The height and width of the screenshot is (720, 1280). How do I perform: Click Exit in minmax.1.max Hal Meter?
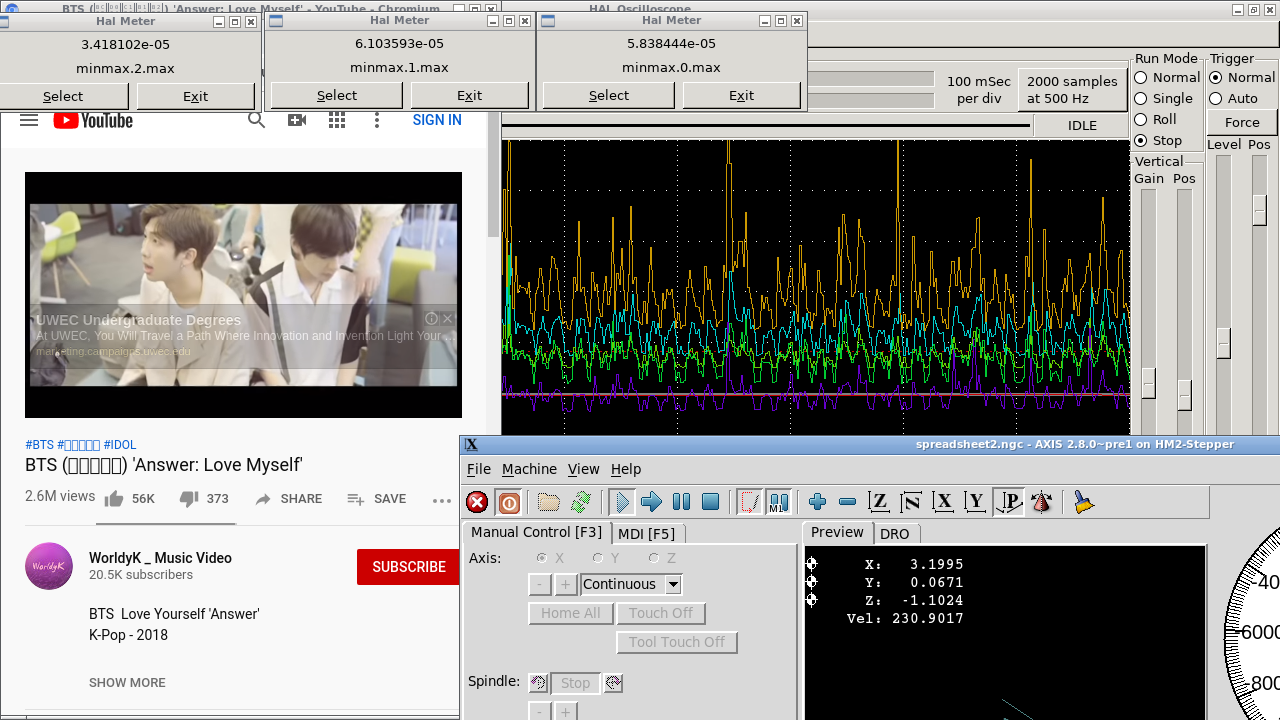(469, 96)
